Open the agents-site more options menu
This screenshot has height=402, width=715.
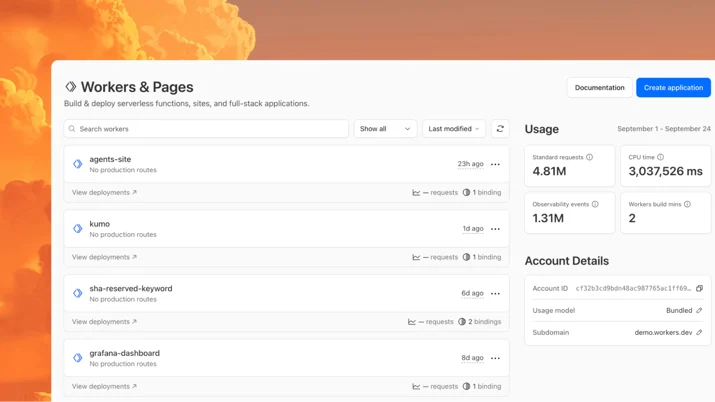tap(495, 164)
